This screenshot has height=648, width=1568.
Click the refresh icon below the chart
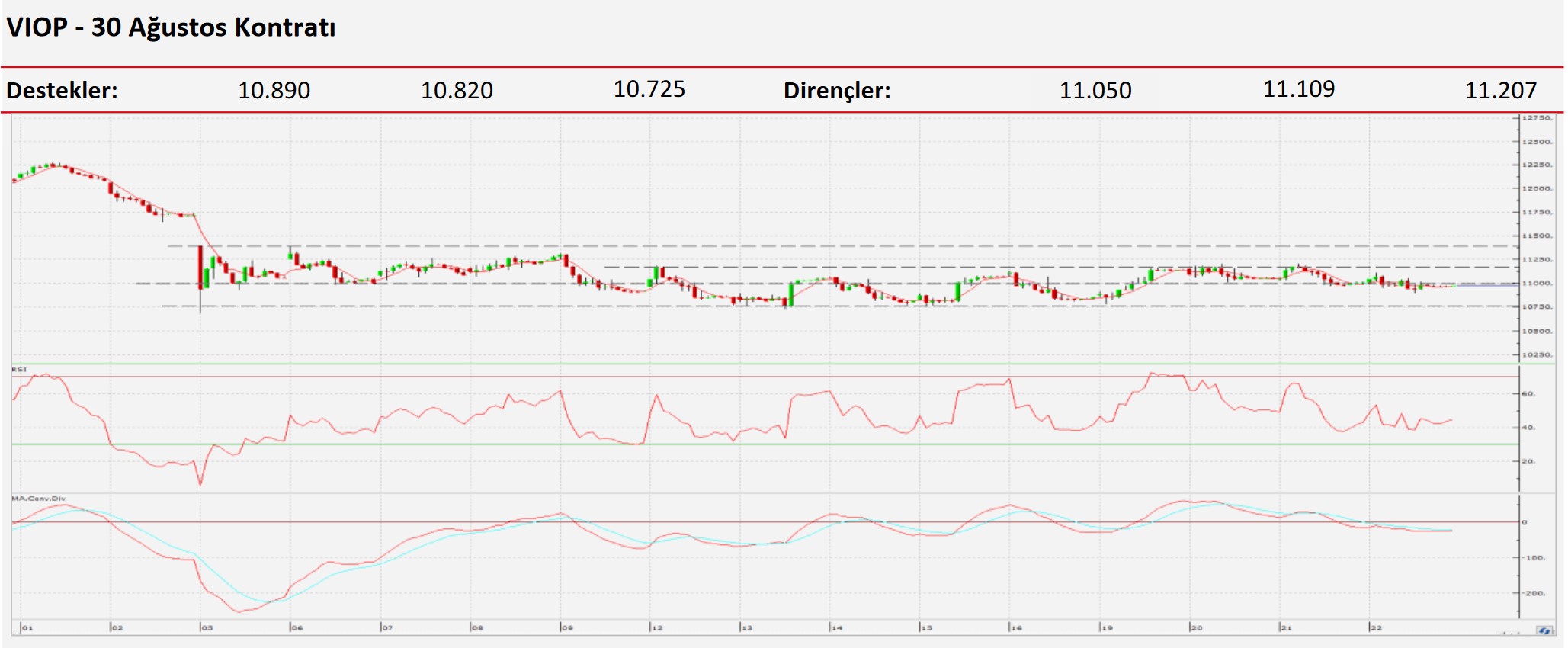pyautogui.click(x=1545, y=630)
